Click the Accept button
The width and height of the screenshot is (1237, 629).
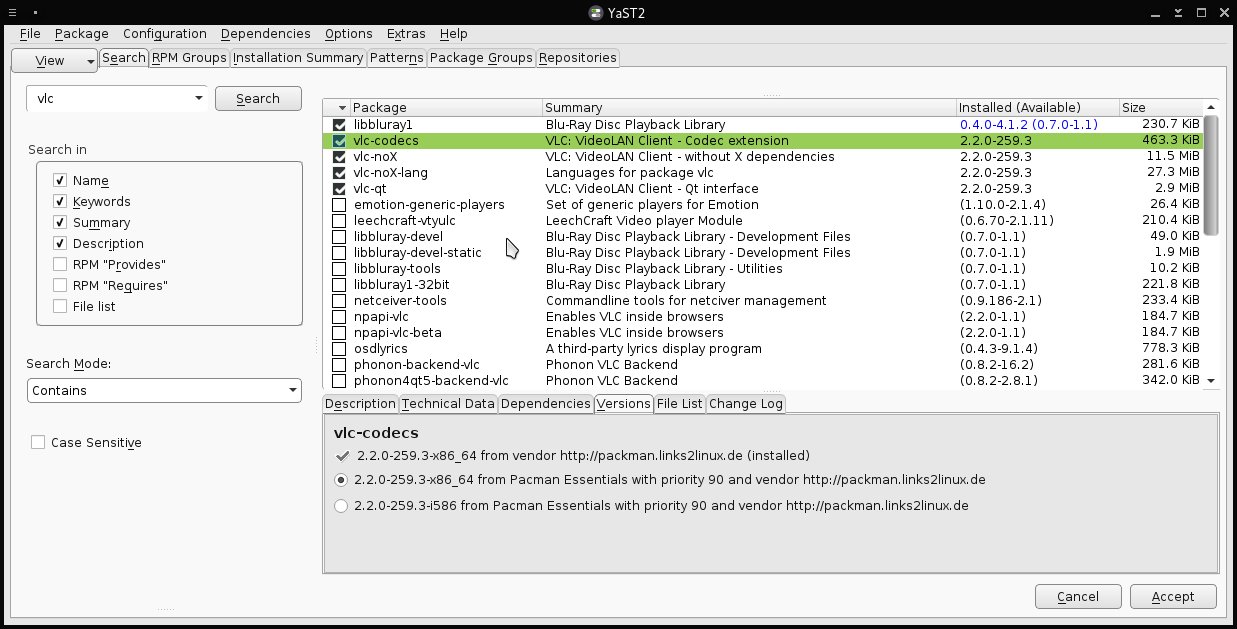tap(1173, 596)
